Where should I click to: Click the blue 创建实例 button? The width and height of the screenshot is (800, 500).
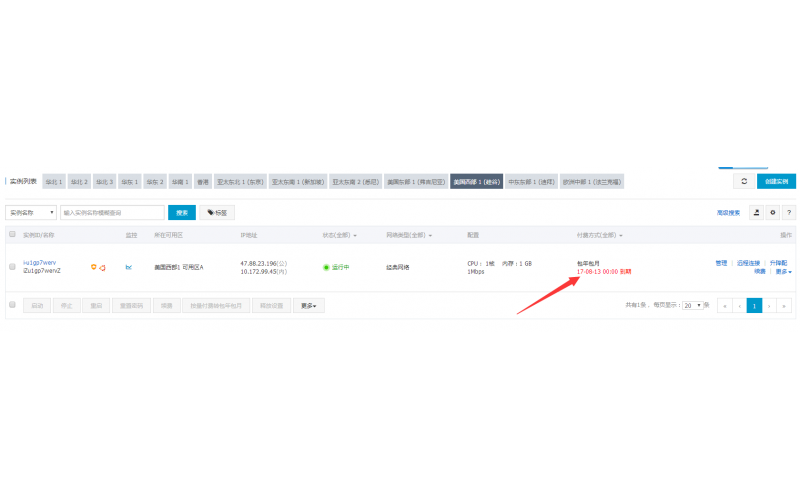click(x=776, y=181)
